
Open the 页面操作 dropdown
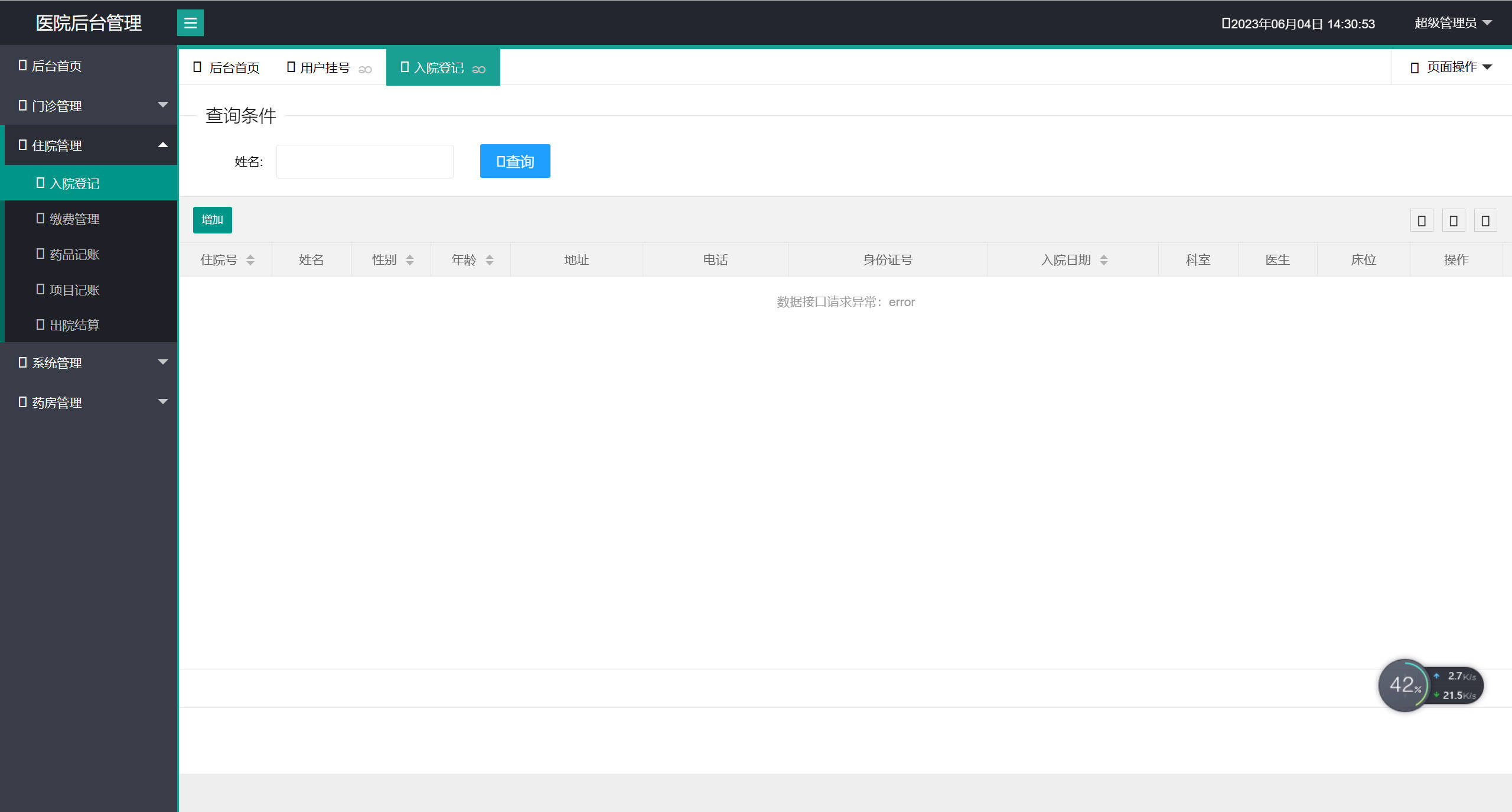click(1452, 67)
